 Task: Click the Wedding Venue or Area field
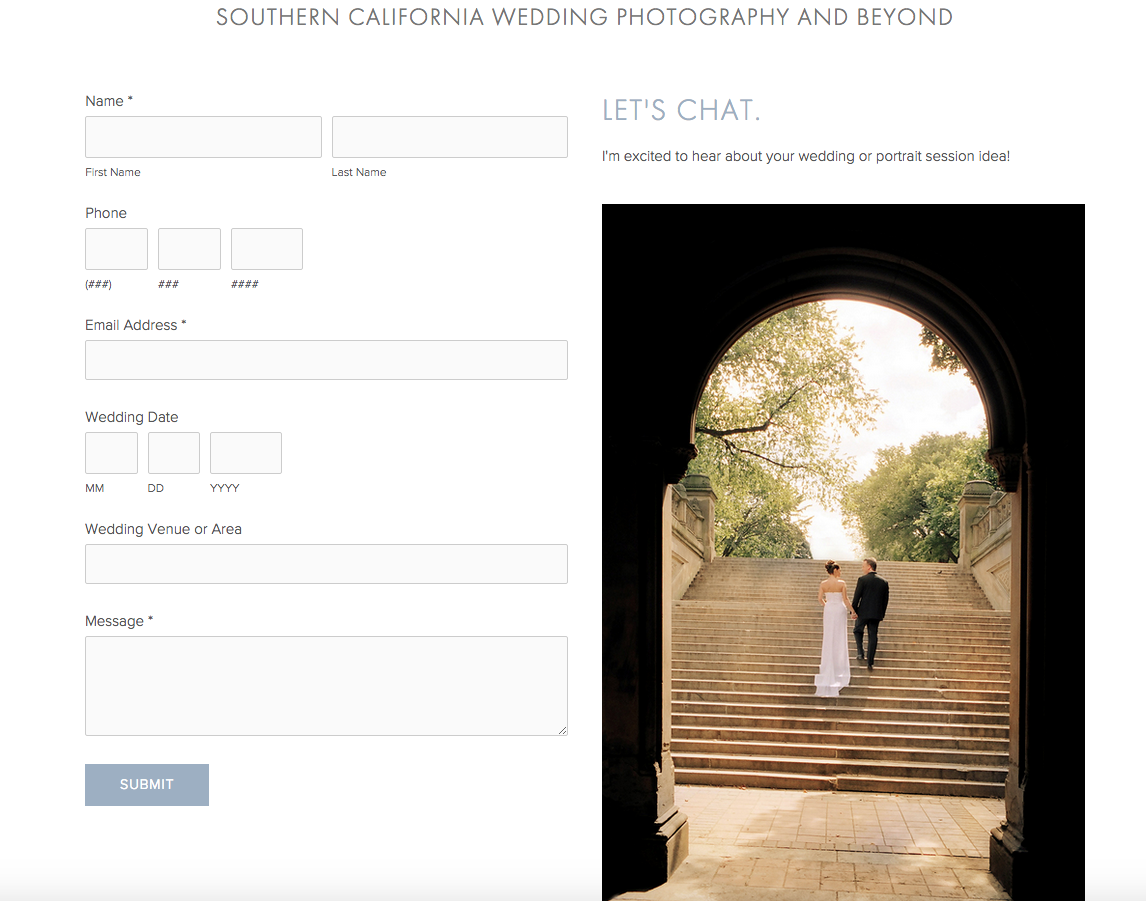click(326, 563)
